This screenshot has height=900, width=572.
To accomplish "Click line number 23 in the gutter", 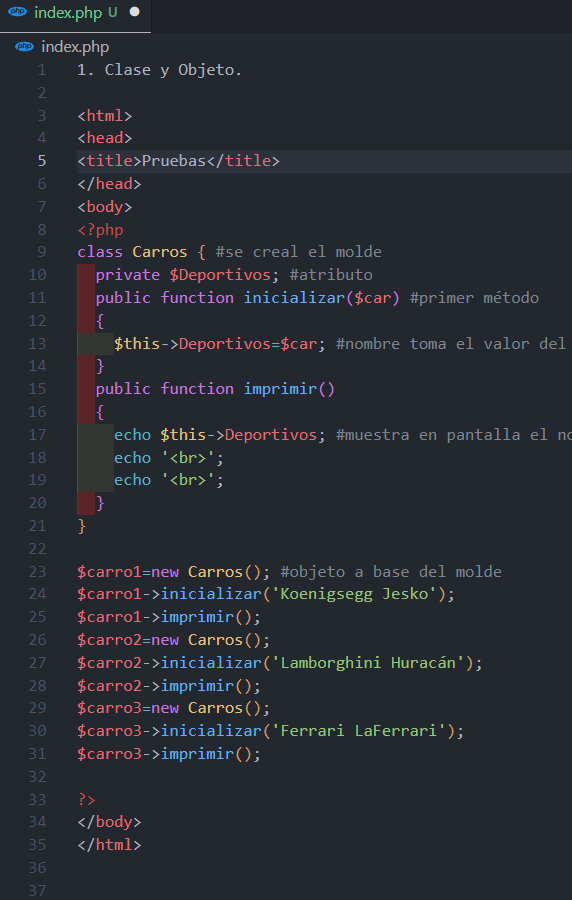I will pyautogui.click(x=37, y=572).
